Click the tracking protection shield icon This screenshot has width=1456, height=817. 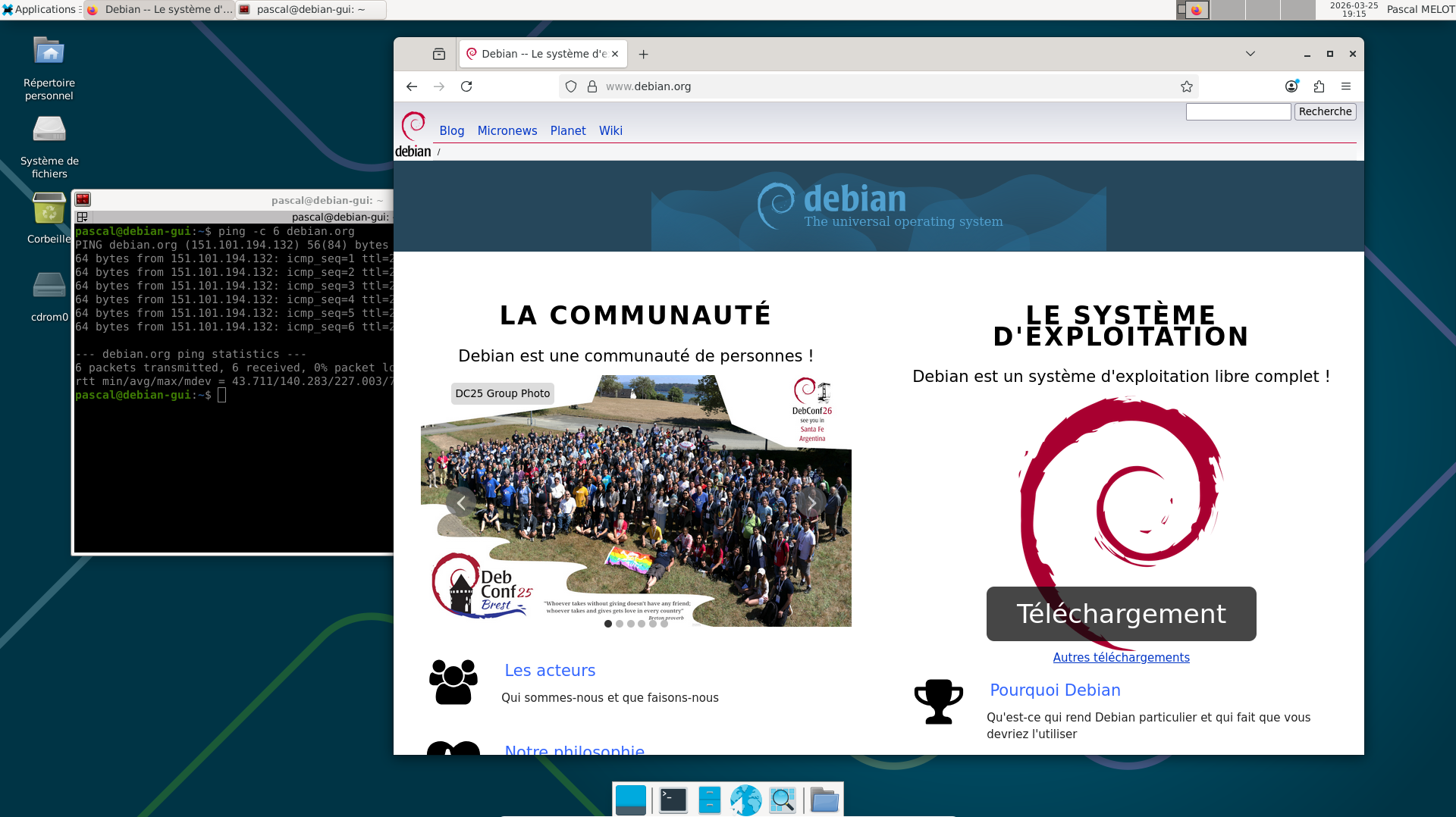pyautogui.click(x=571, y=86)
